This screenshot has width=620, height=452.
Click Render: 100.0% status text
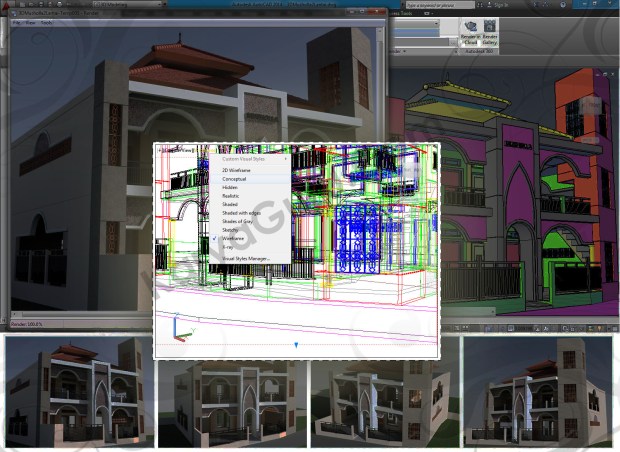(x=26, y=324)
